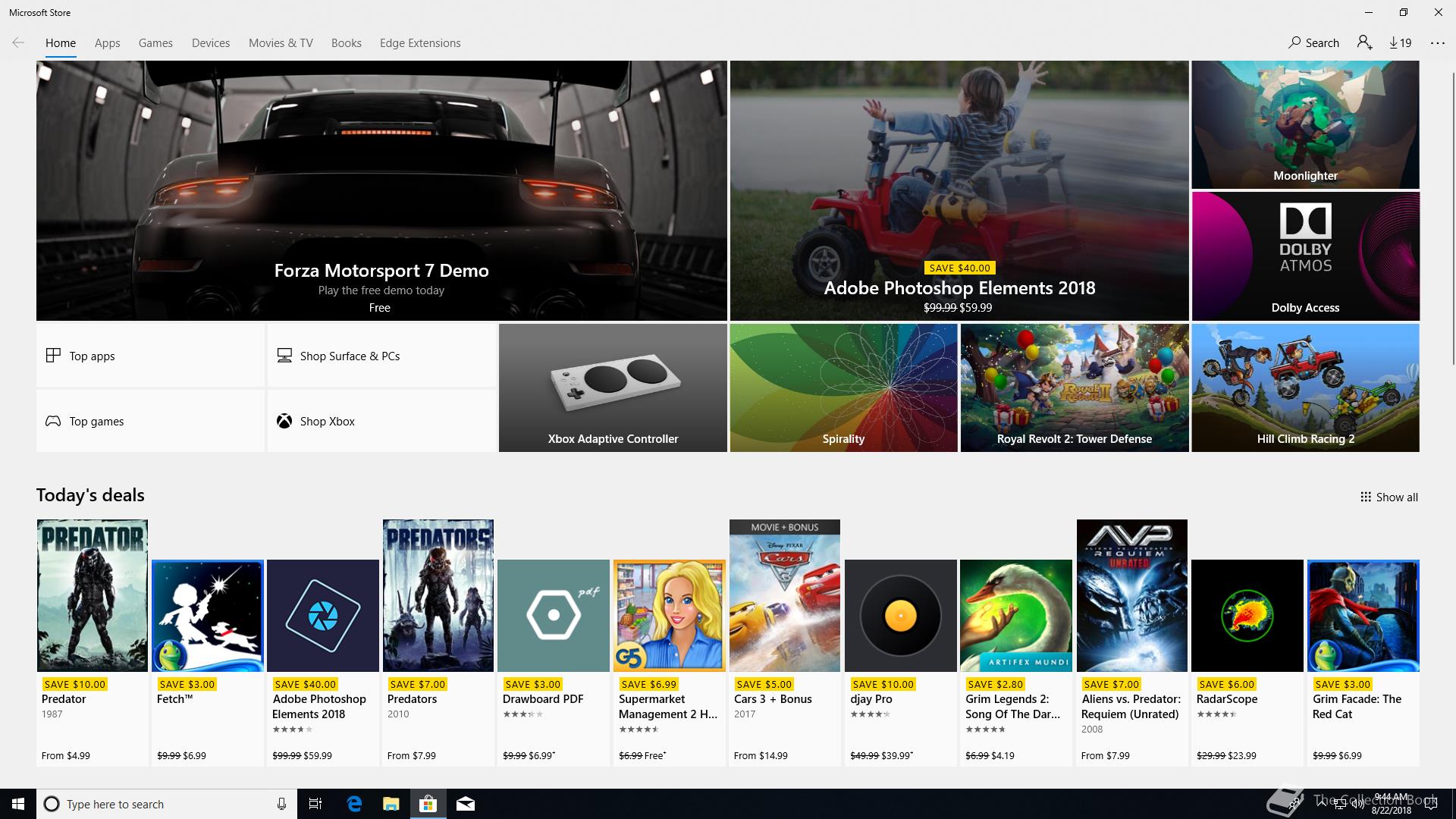1456x819 pixels.
Task: Switch to the Home tab
Action: pos(61,43)
